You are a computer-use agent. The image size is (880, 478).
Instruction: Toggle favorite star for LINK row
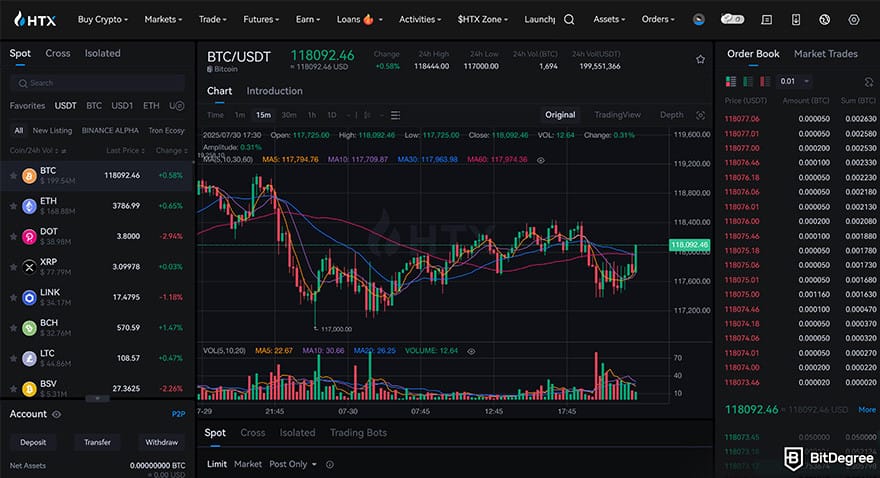pyautogui.click(x=13, y=297)
